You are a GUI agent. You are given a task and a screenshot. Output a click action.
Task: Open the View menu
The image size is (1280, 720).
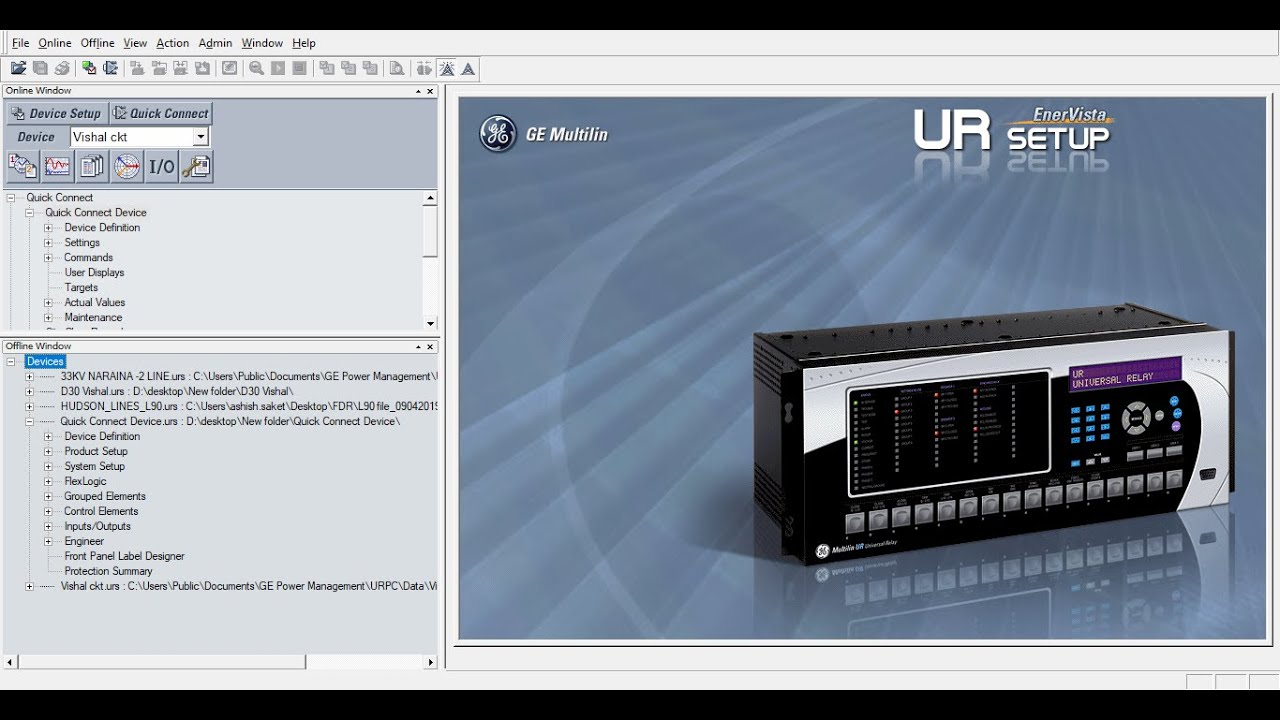[135, 43]
